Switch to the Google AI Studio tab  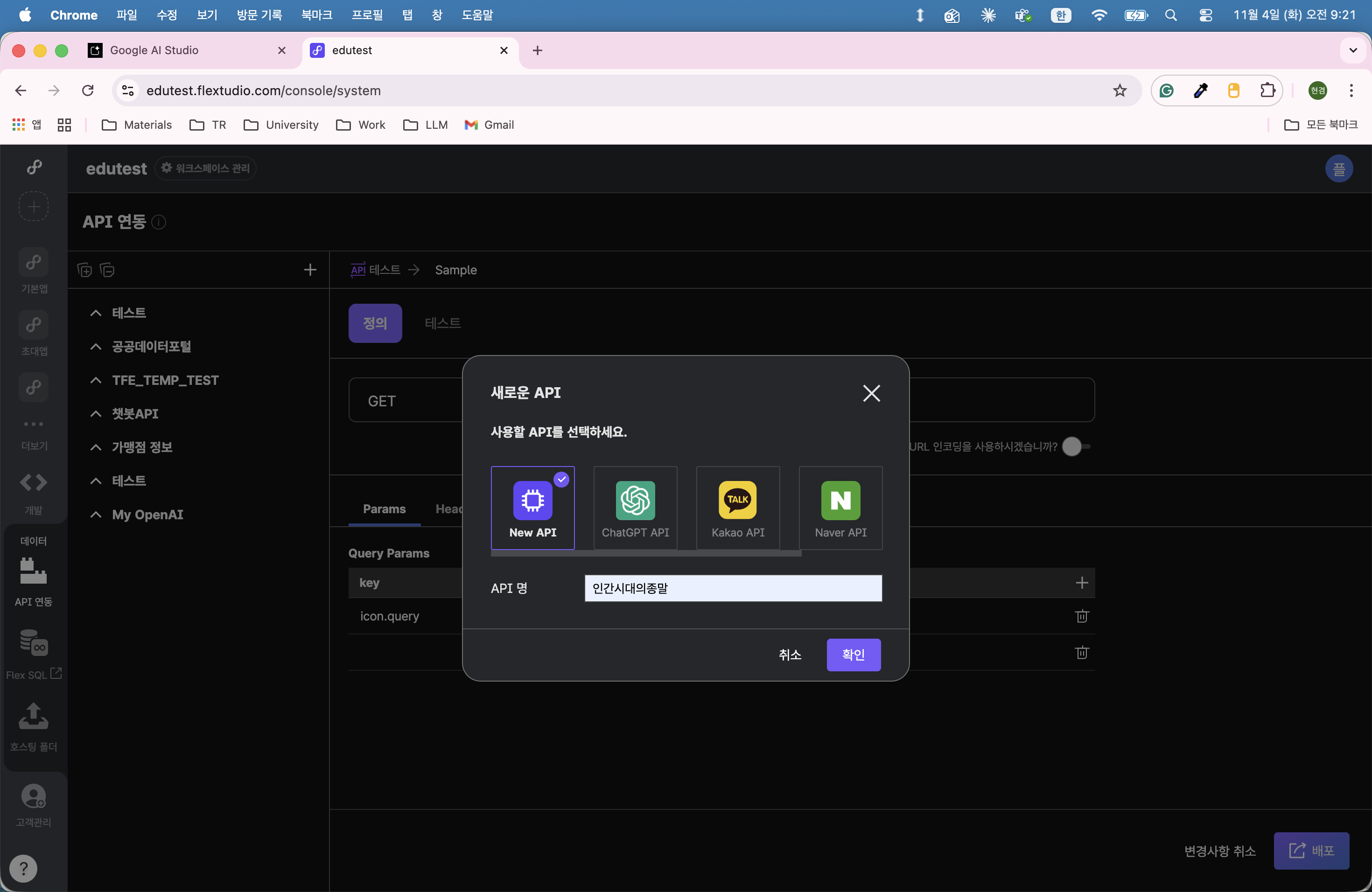(x=187, y=50)
